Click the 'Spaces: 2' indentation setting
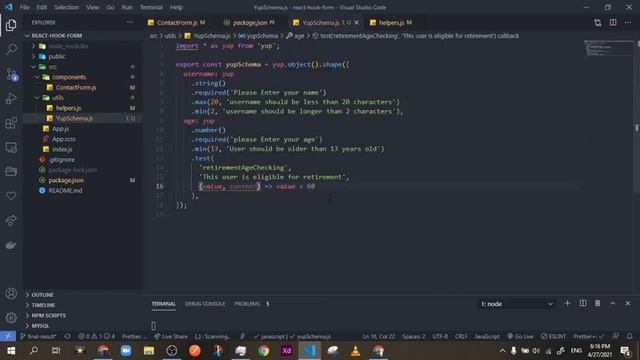The width and height of the screenshot is (640, 360). click(x=413, y=336)
